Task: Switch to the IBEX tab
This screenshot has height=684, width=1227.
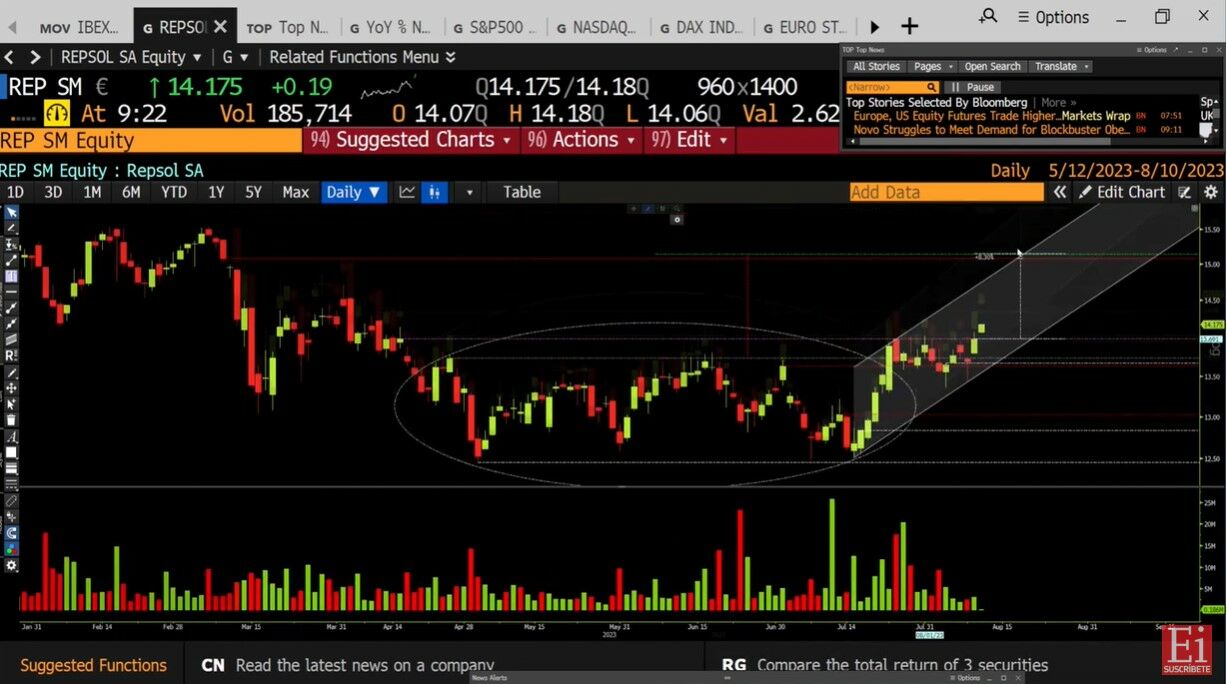Action: click(x=80, y=27)
